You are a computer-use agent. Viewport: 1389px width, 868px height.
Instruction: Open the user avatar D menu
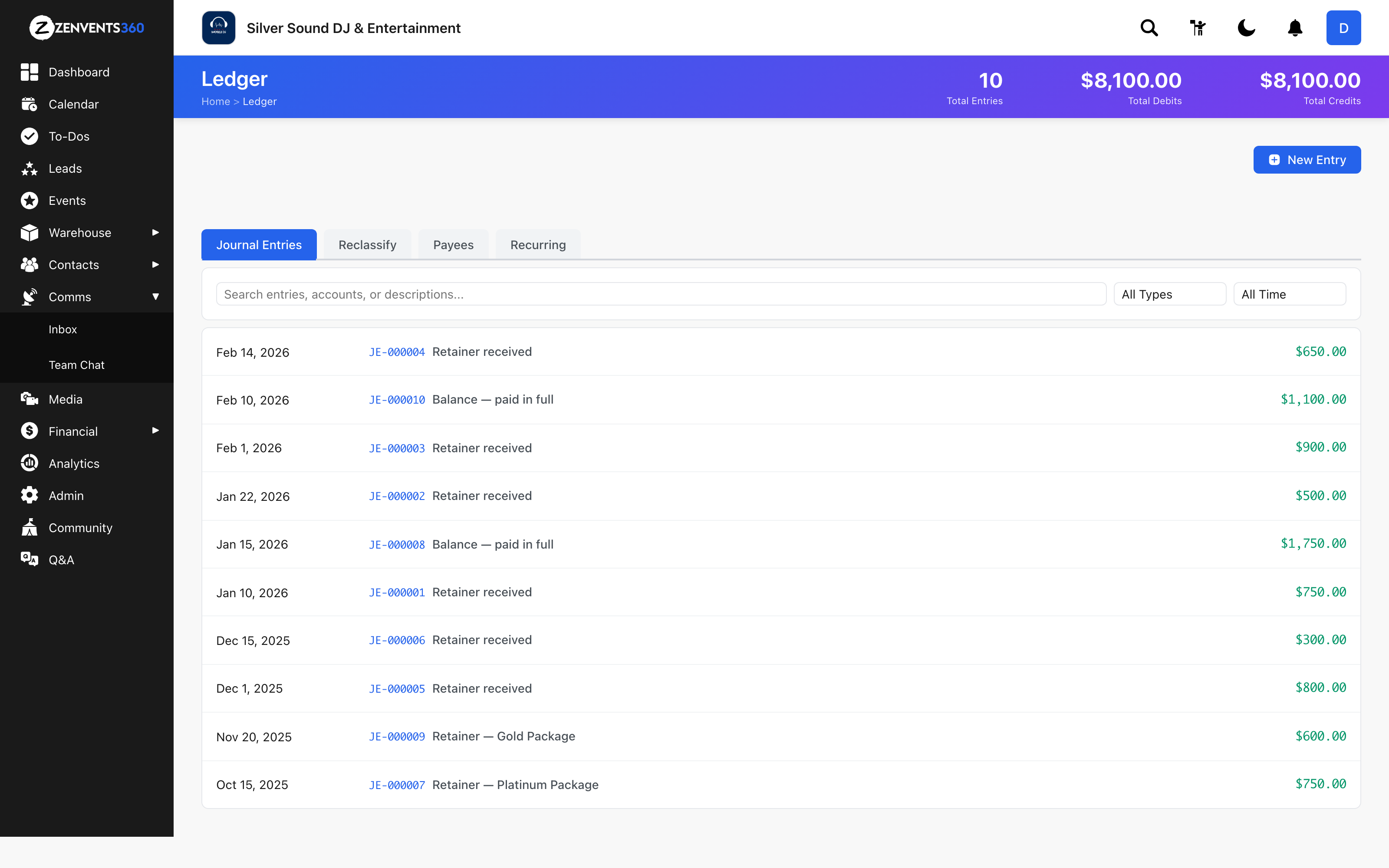click(1343, 27)
